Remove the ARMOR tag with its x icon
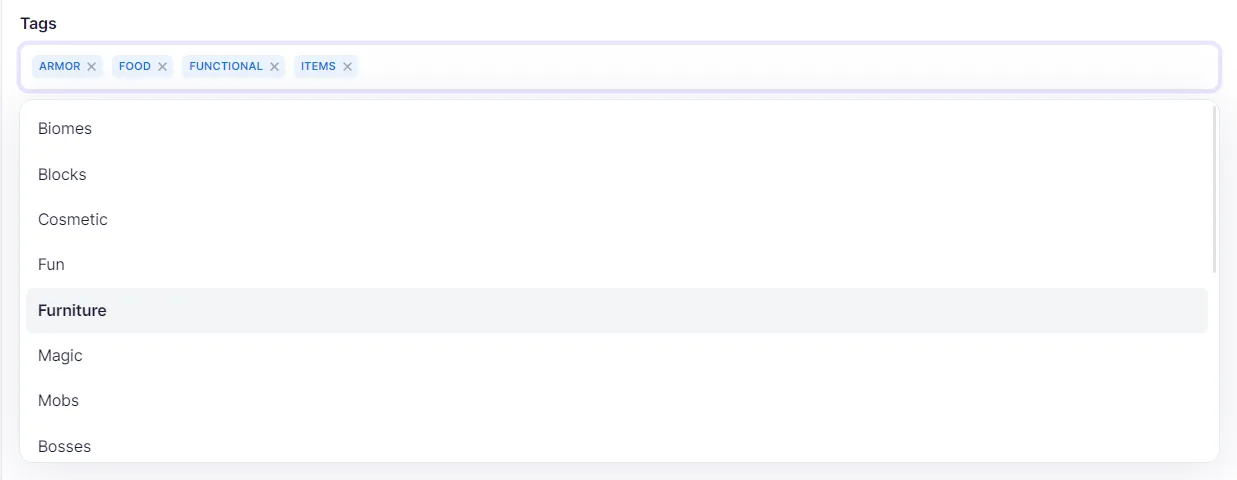 pyautogui.click(x=91, y=67)
